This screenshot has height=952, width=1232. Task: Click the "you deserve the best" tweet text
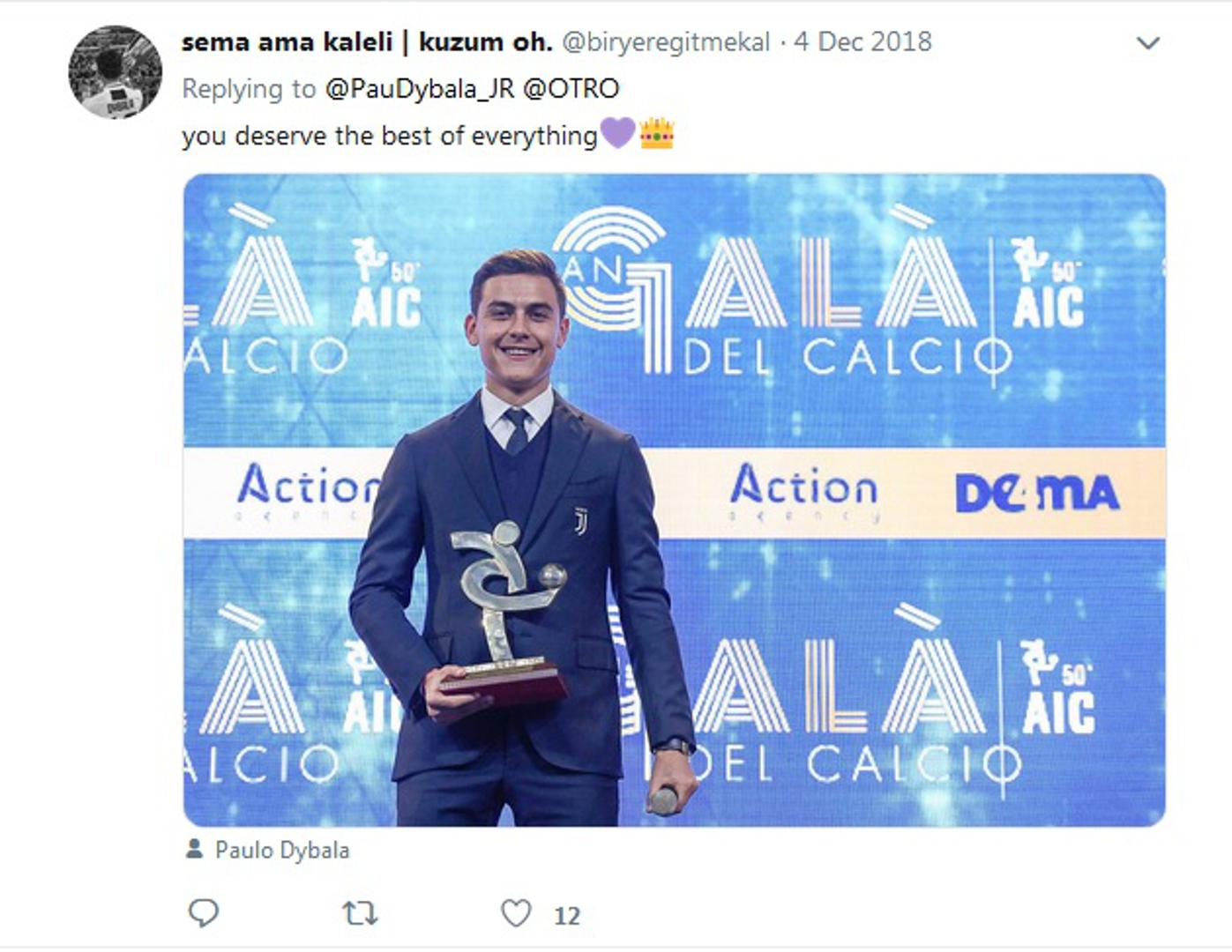pyautogui.click(x=389, y=136)
